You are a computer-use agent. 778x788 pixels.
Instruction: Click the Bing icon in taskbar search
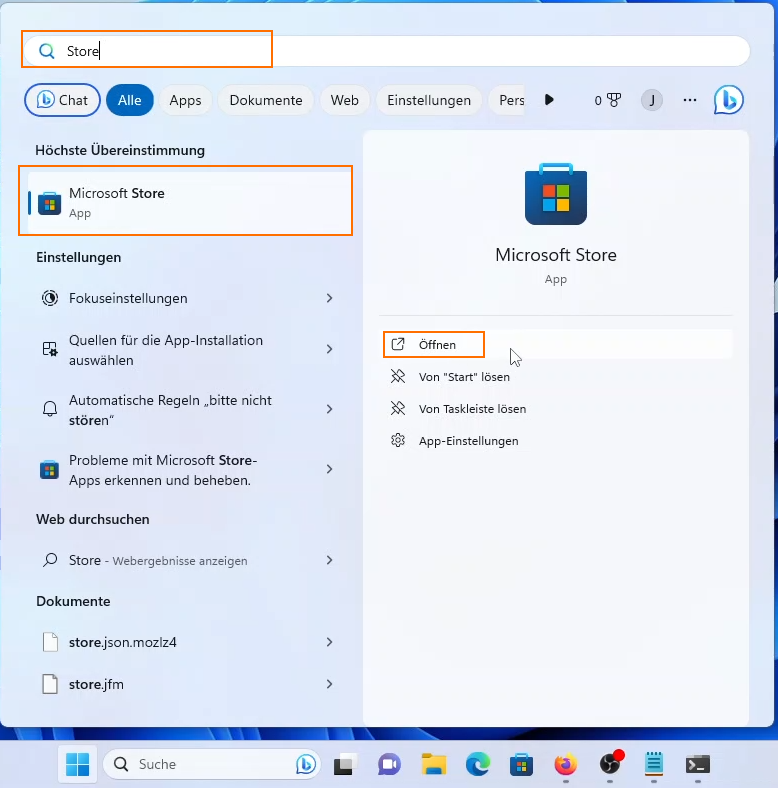click(306, 764)
